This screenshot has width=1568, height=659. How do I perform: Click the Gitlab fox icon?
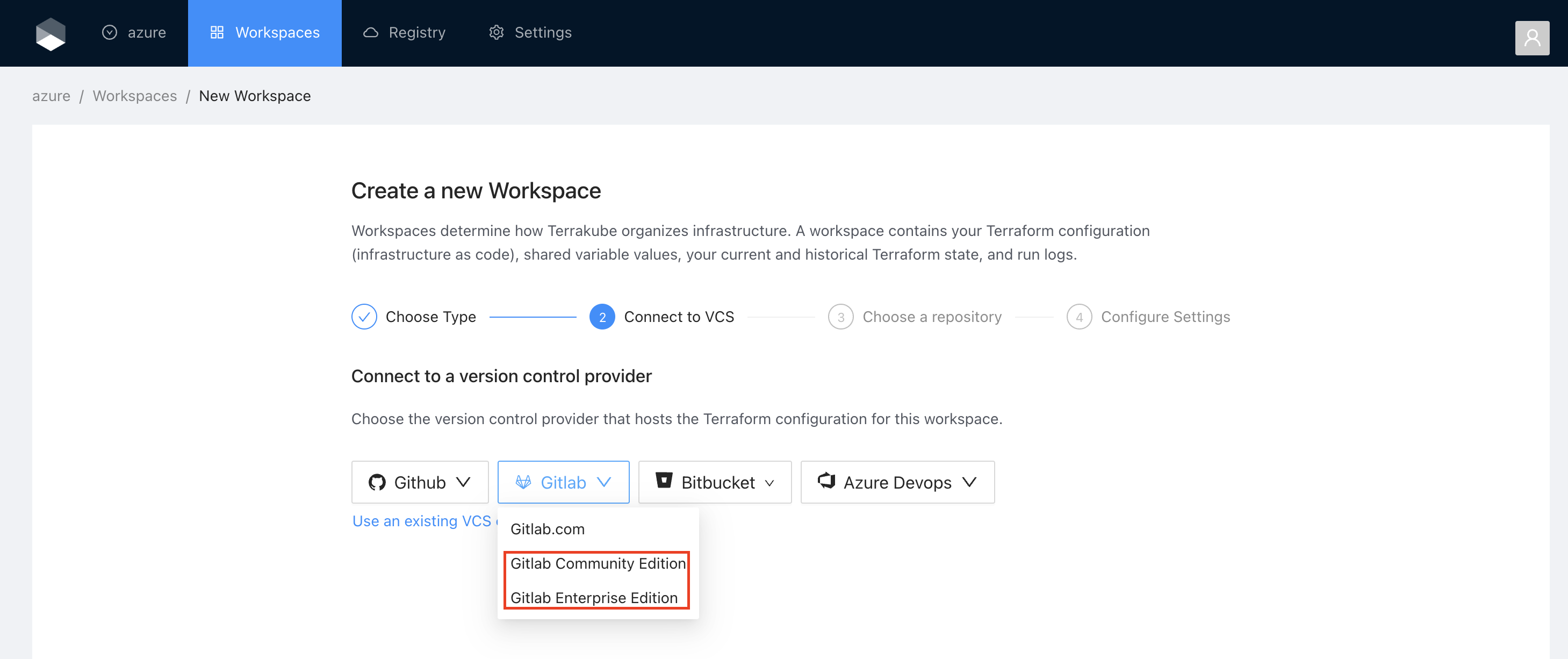click(523, 482)
